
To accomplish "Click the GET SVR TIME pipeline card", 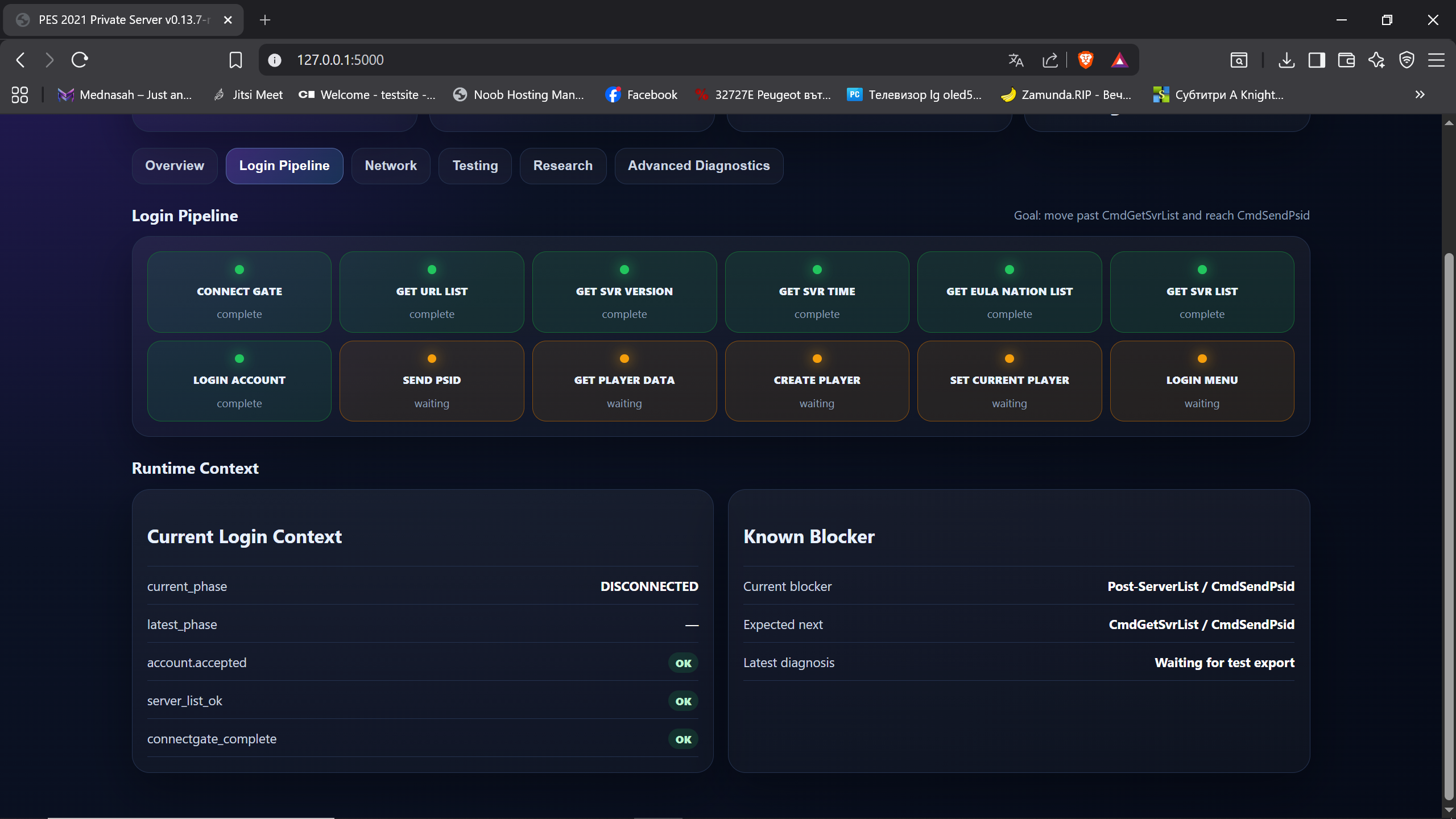I will [x=817, y=292].
